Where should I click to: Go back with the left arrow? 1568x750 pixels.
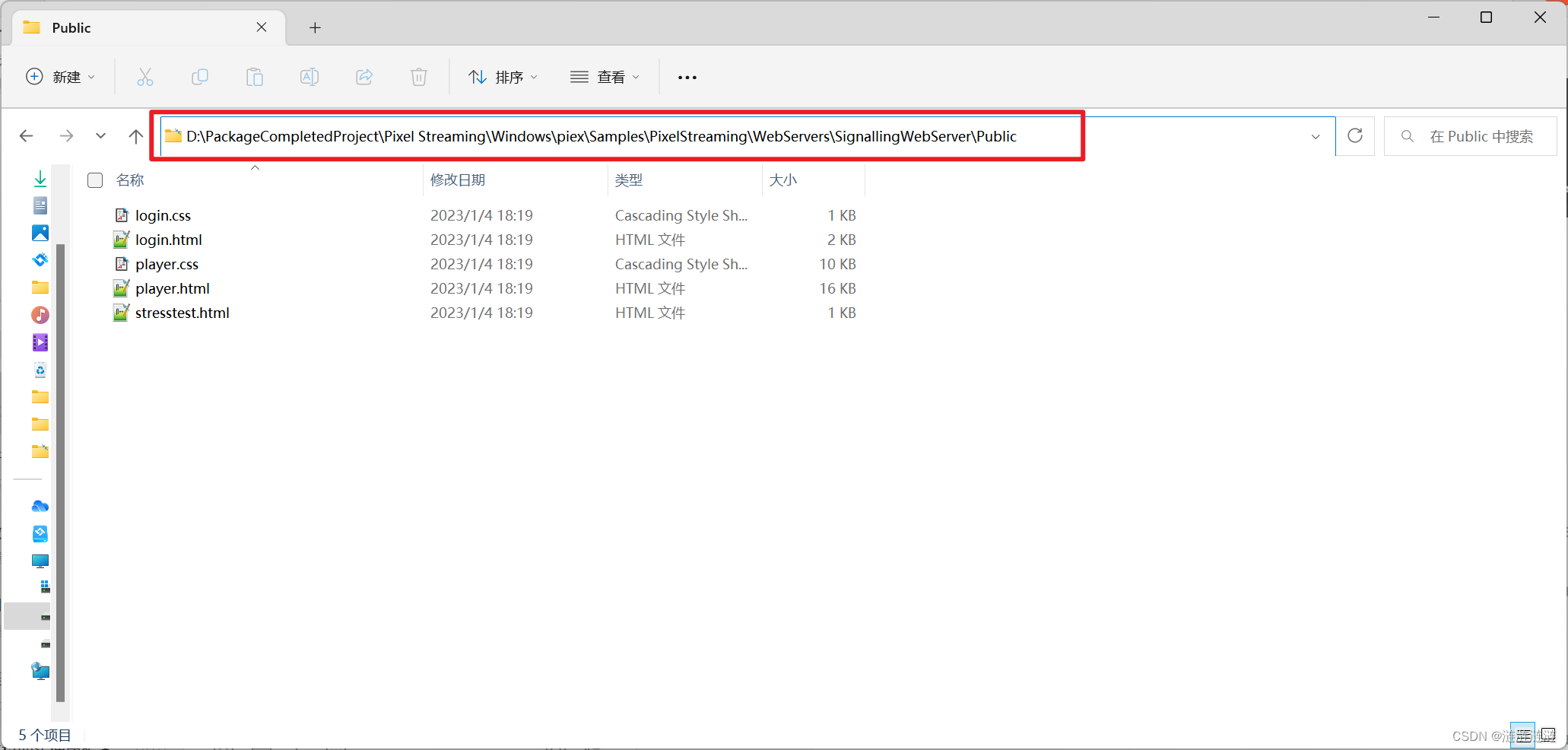(27, 136)
